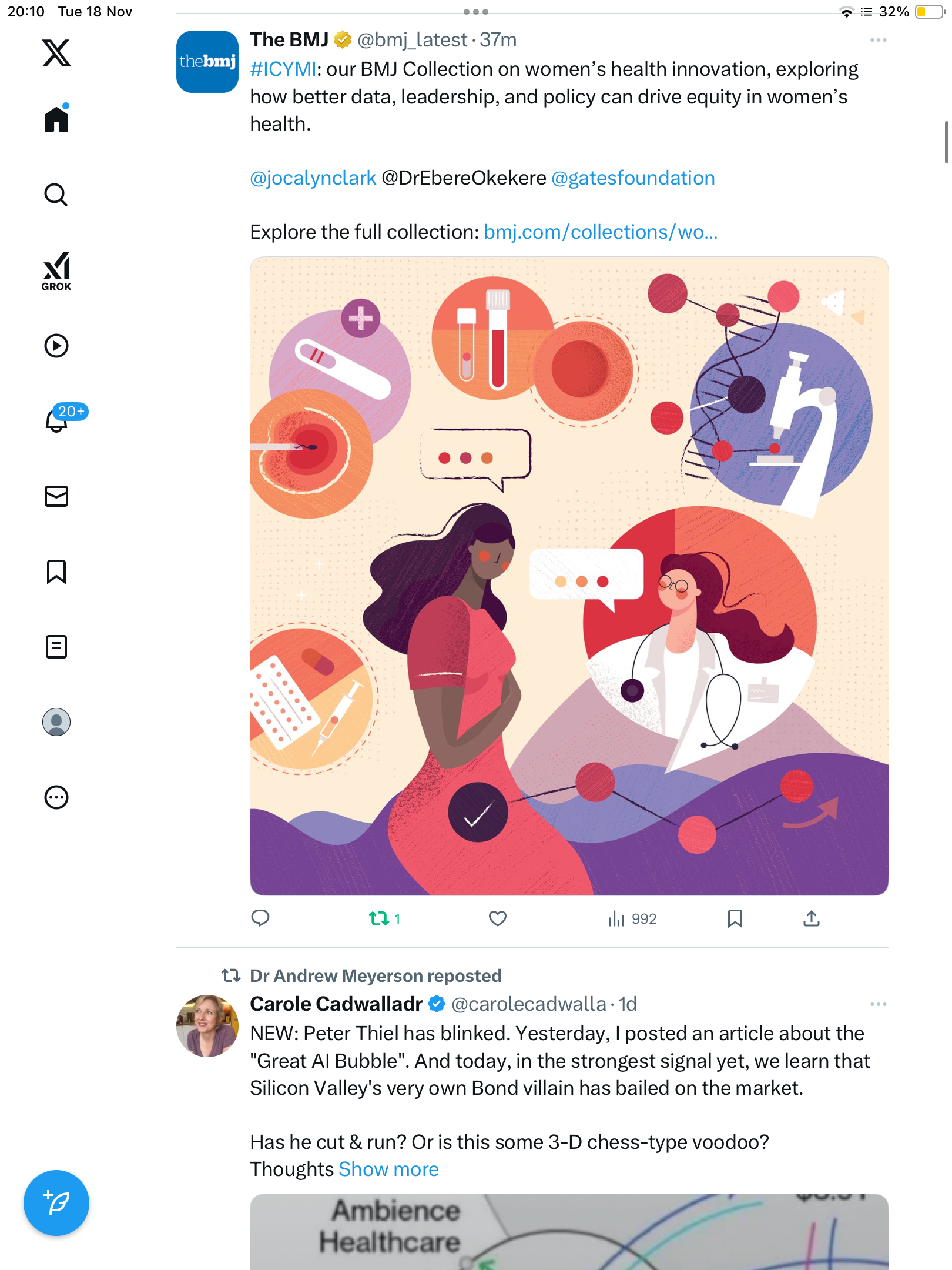Go to Home feed icon
The width and height of the screenshot is (952, 1270).
tap(56, 119)
